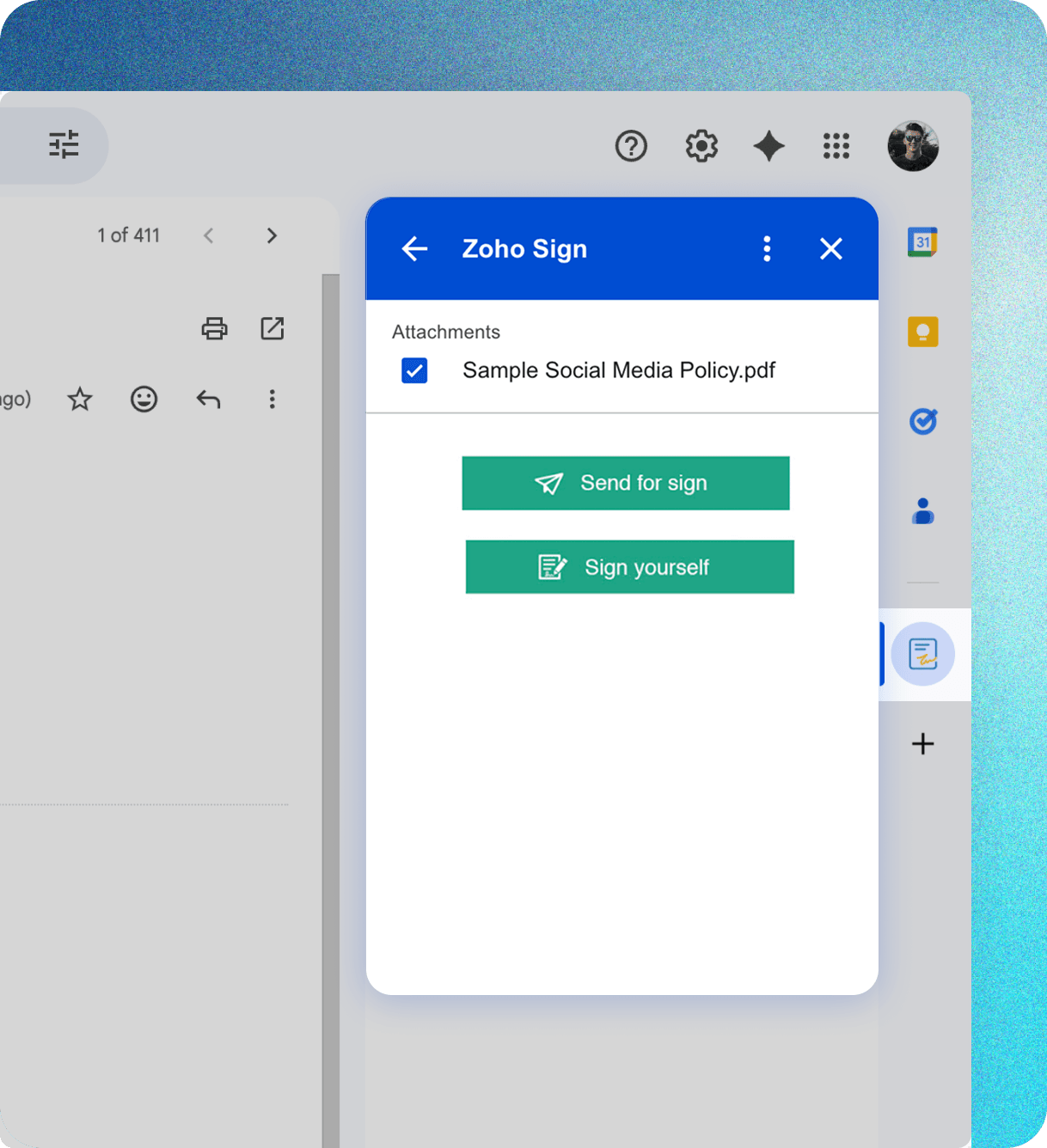Open the account profile picture
Screen dimensions: 1047x1148
913,146
